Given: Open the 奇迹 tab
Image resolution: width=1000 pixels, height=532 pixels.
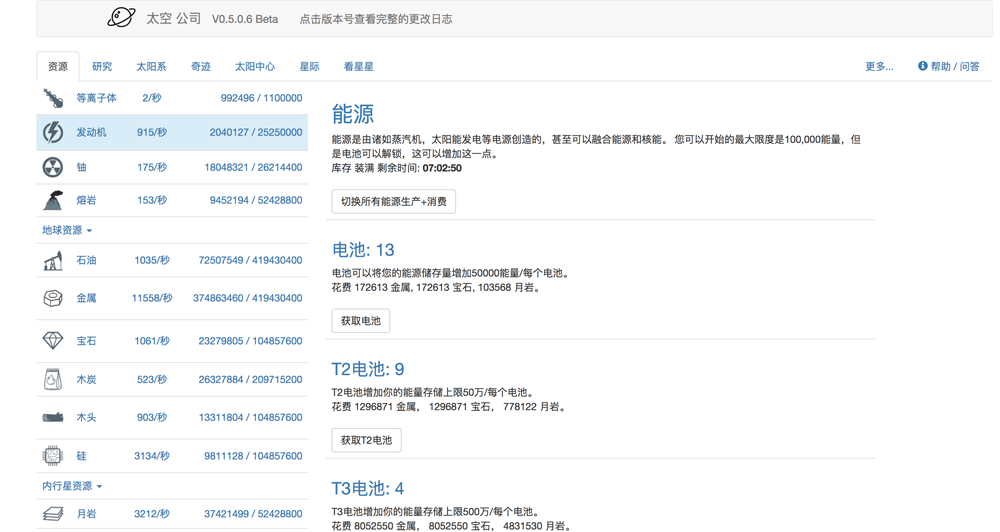Looking at the screenshot, I should pos(201,66).
